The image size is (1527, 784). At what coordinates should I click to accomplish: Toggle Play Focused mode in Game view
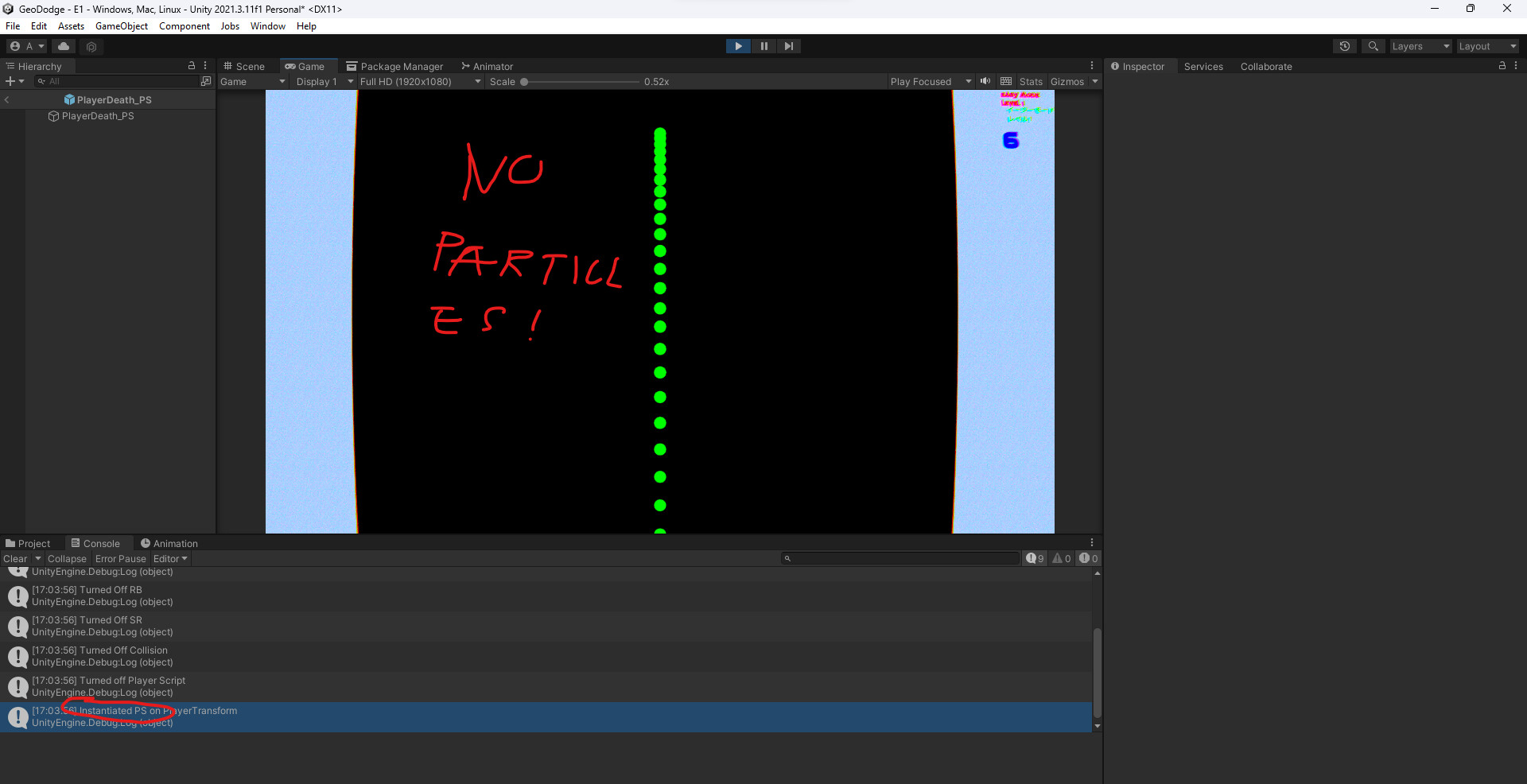click(927, 81)
